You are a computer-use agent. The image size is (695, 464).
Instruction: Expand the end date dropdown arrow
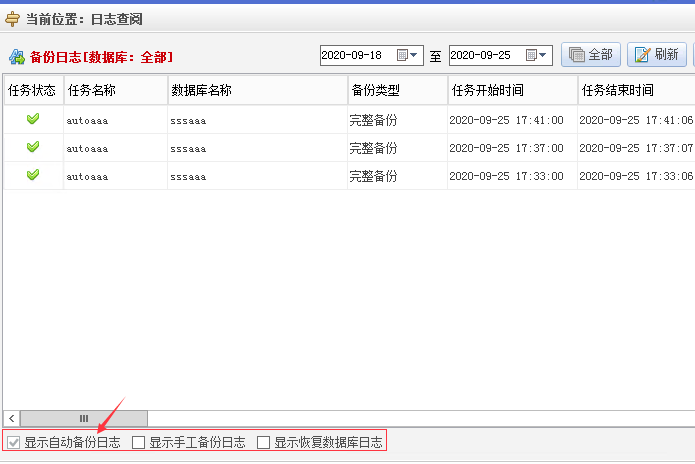(x=544, y=56)
